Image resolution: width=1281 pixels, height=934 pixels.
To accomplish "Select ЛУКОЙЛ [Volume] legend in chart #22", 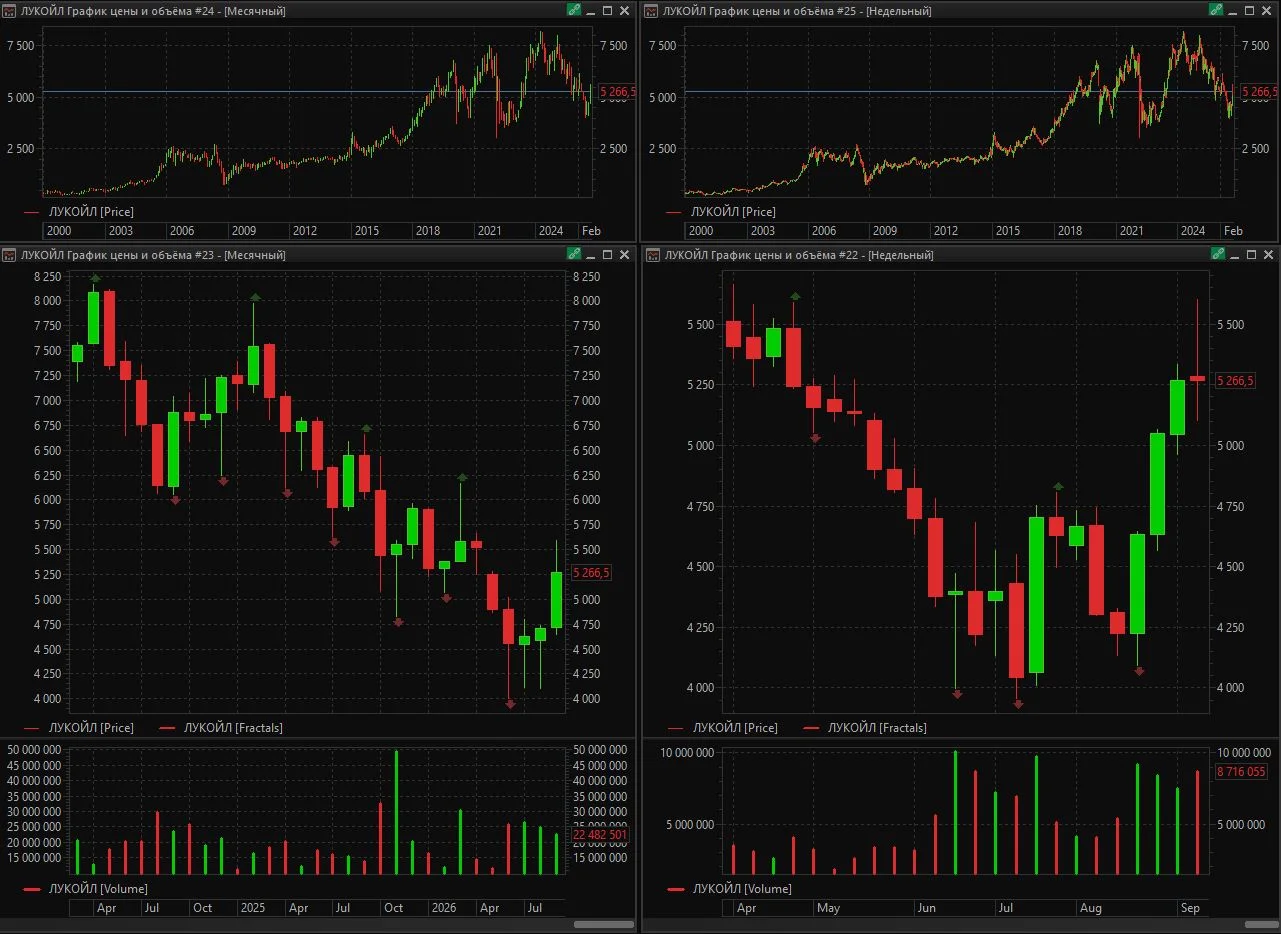I will coord(742,889).
